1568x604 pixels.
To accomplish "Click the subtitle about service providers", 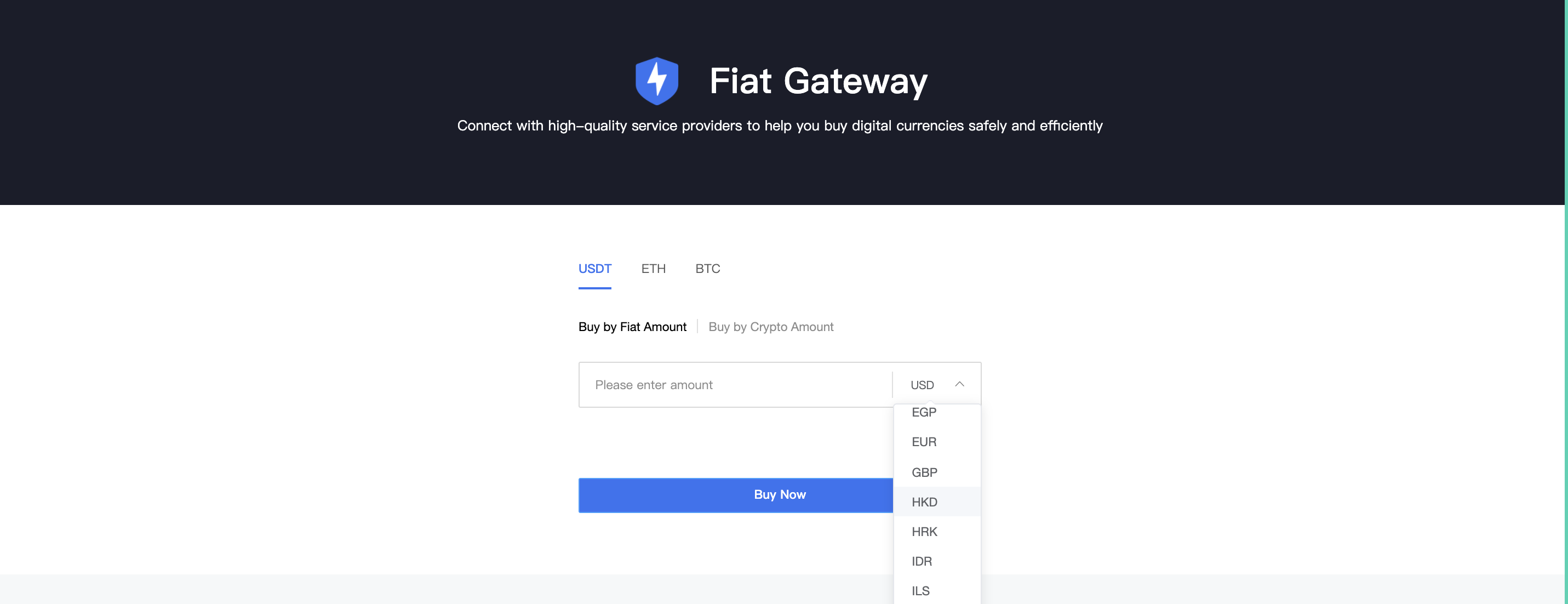I will (780, 126).
